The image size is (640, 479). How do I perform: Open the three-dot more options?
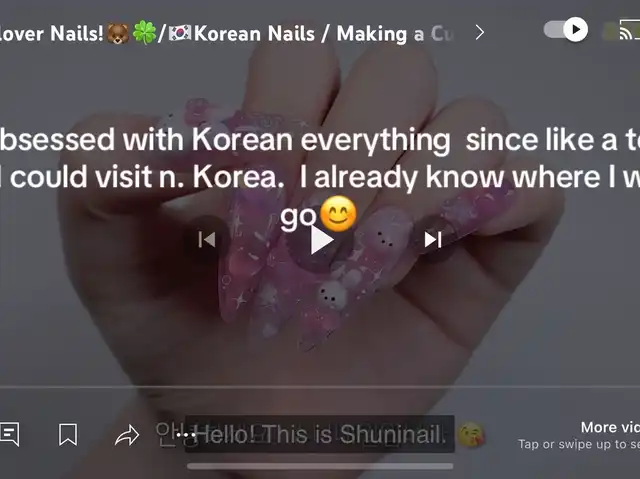186,435
